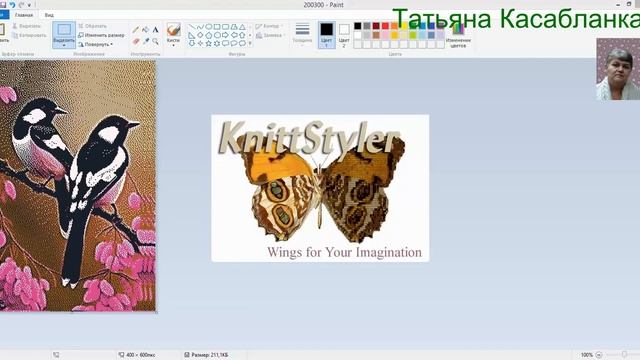Screen dimensions: 640x360
Task: Pick the Four-point star shape
Action: click(x=200, y=43)
